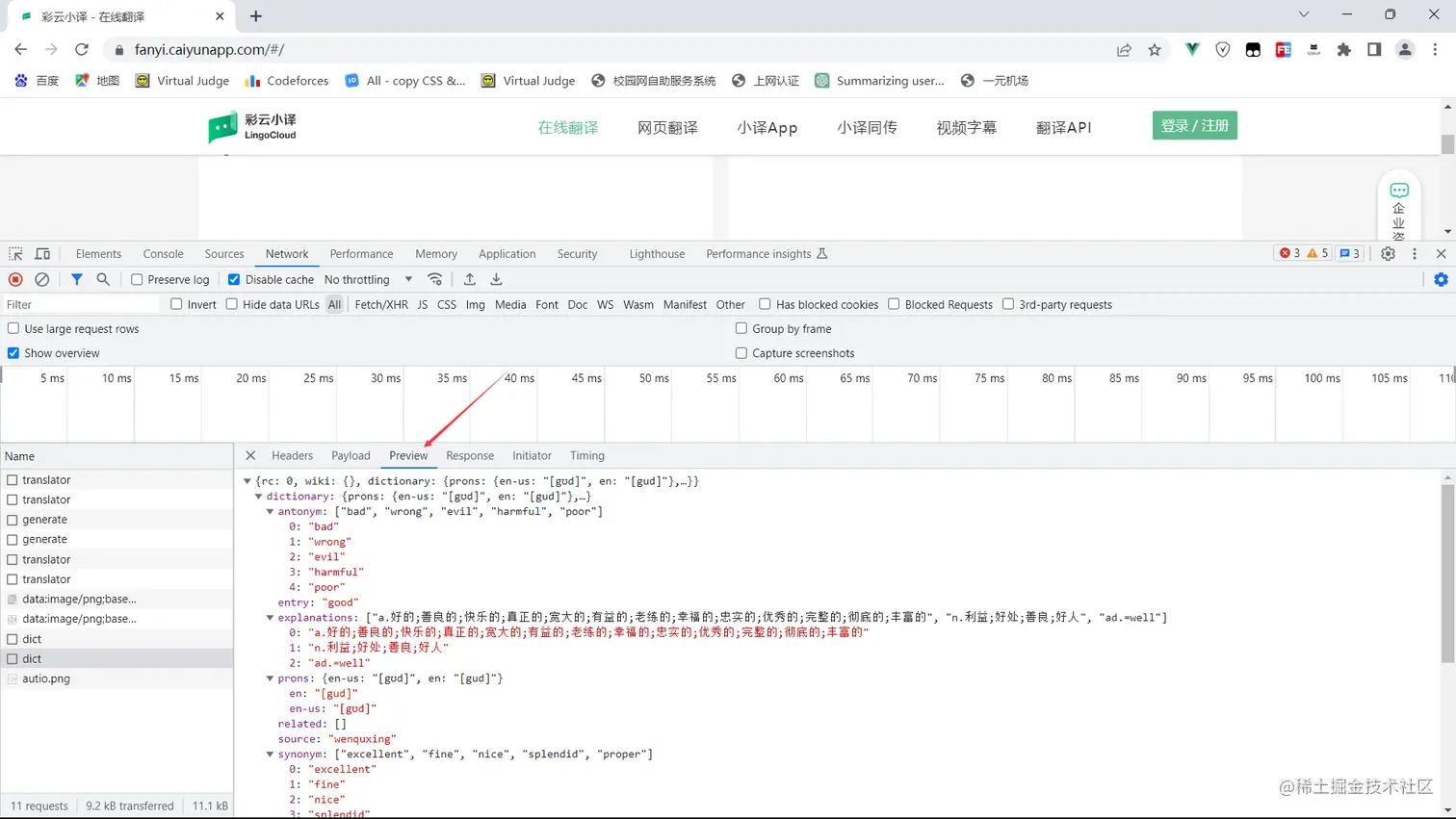The width and height of the screenshot is (1456, 819).
Task: Open the No throttling dropdown
Action: click(x=368, y=279)
